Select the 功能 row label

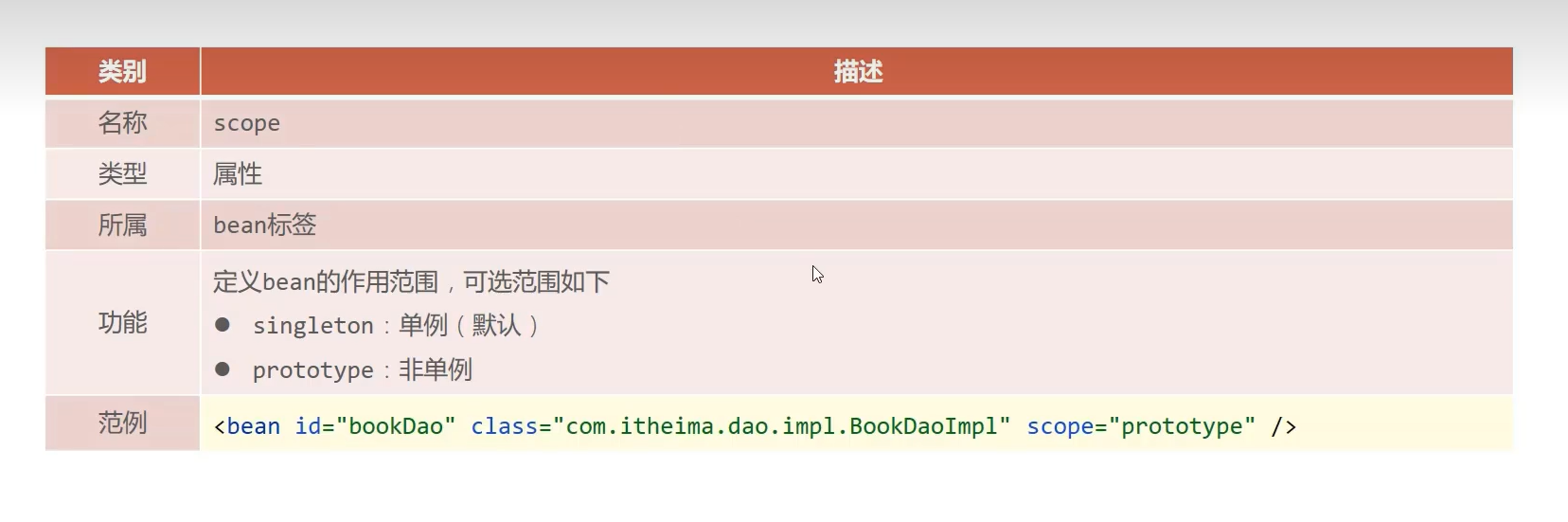click(x=122, y=322)
